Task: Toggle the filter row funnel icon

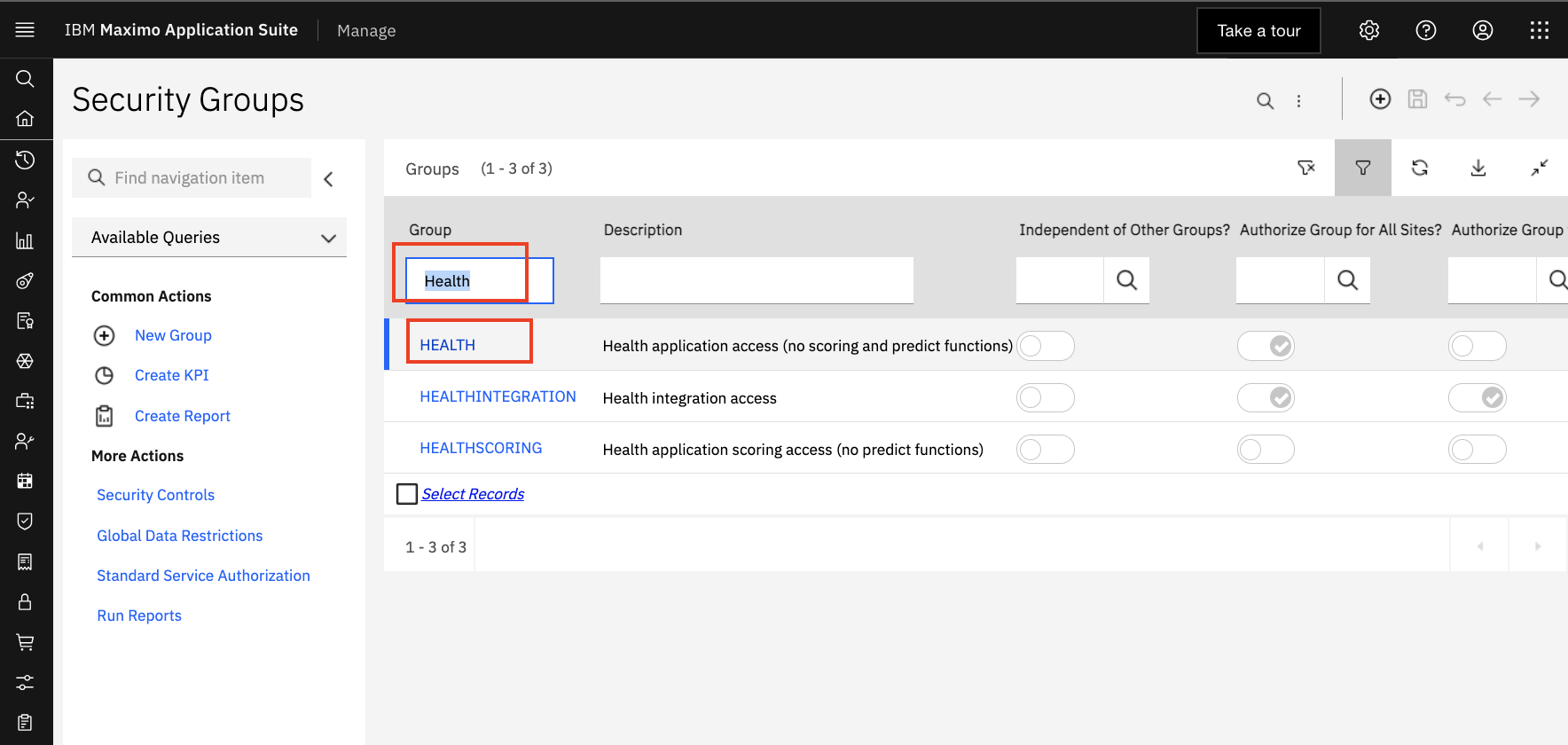Action: pos(1363,168)
